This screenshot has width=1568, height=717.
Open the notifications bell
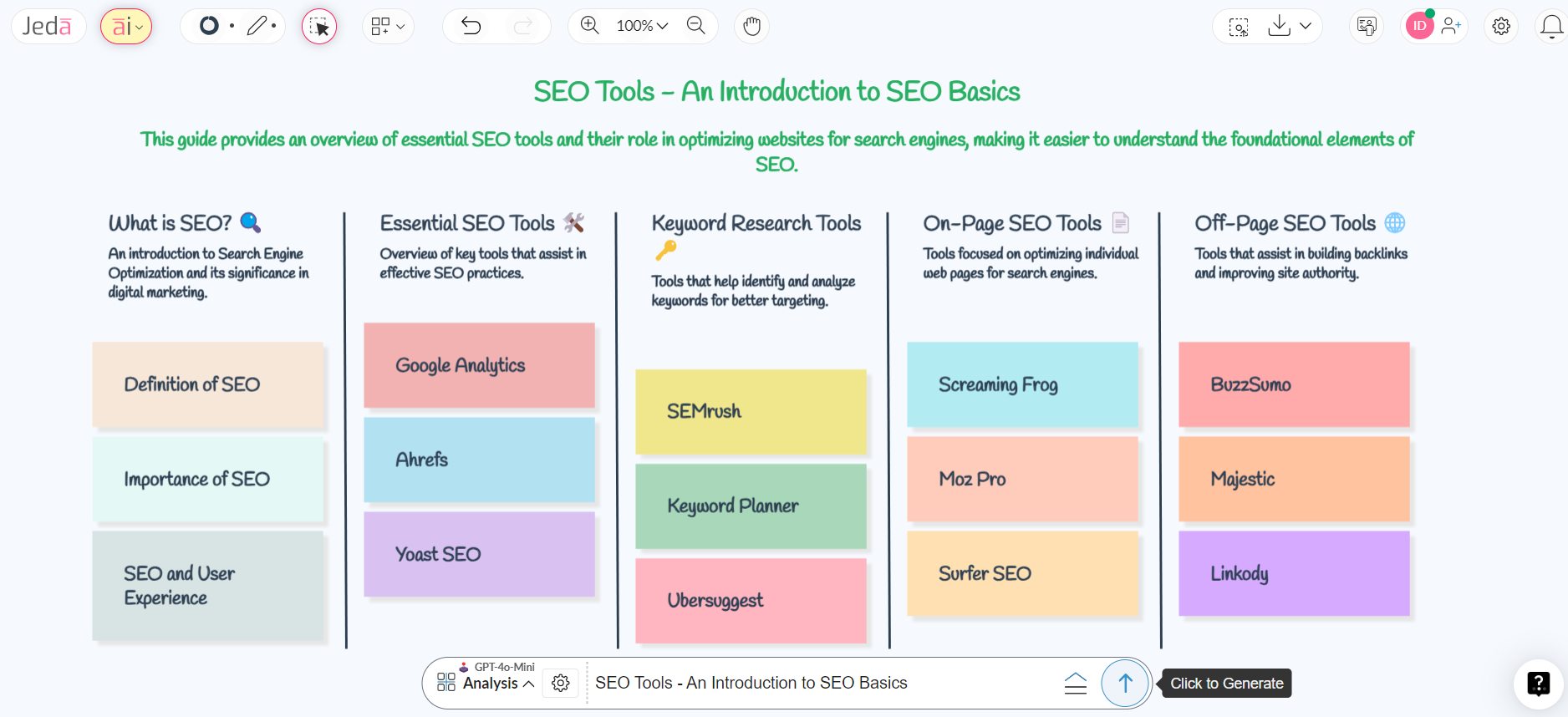pos(1551,27)
